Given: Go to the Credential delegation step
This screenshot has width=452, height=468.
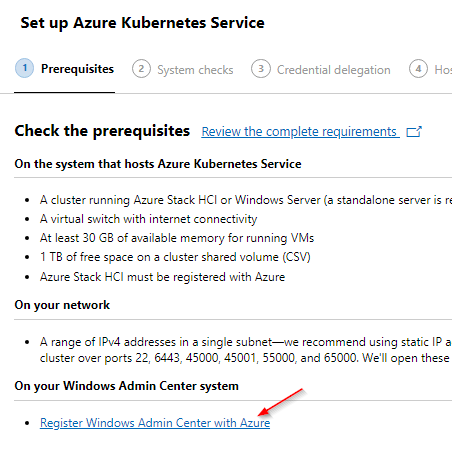Looking at the screenshot, I should pos(334,70).
